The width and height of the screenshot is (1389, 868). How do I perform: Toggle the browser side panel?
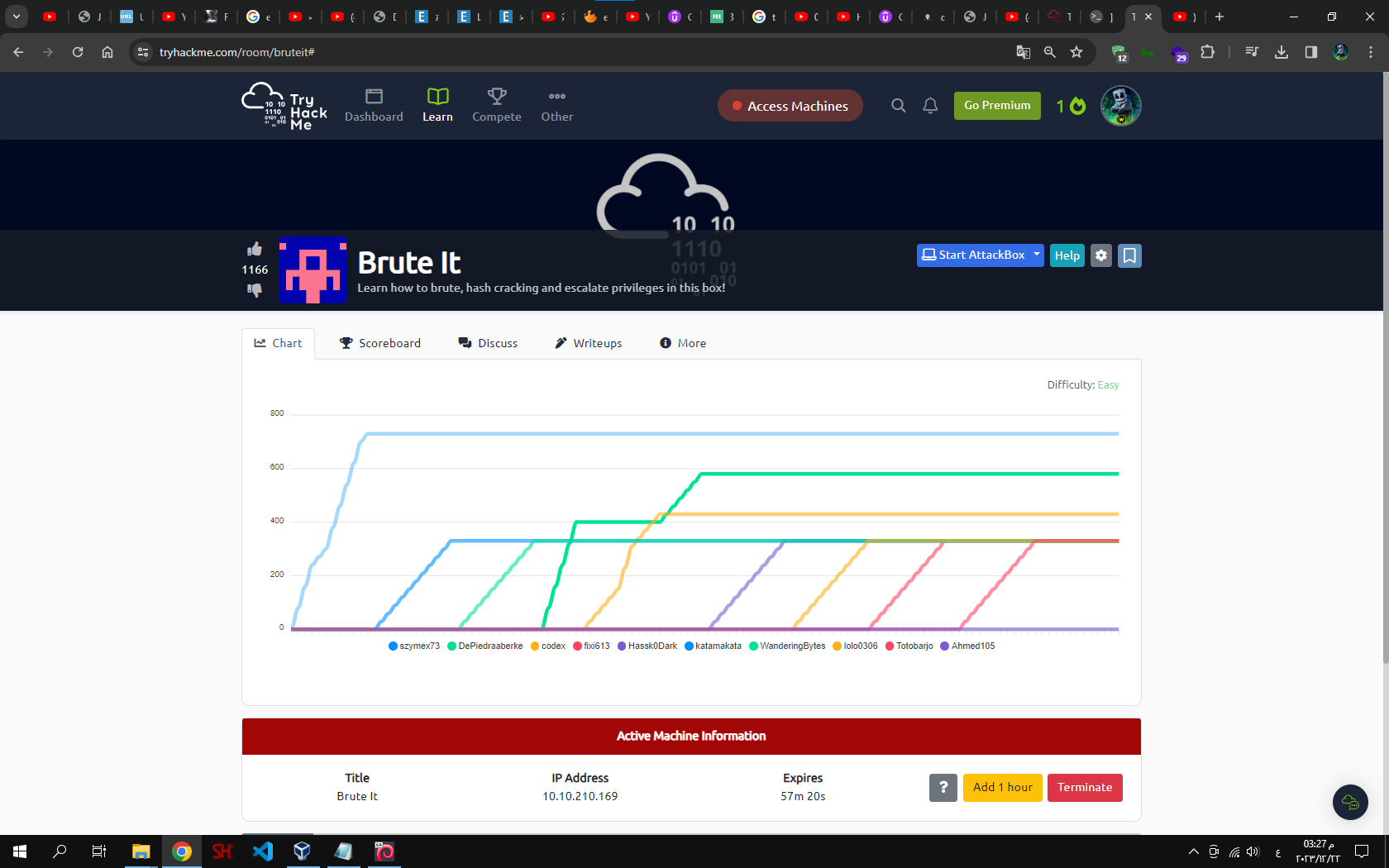1310,52
